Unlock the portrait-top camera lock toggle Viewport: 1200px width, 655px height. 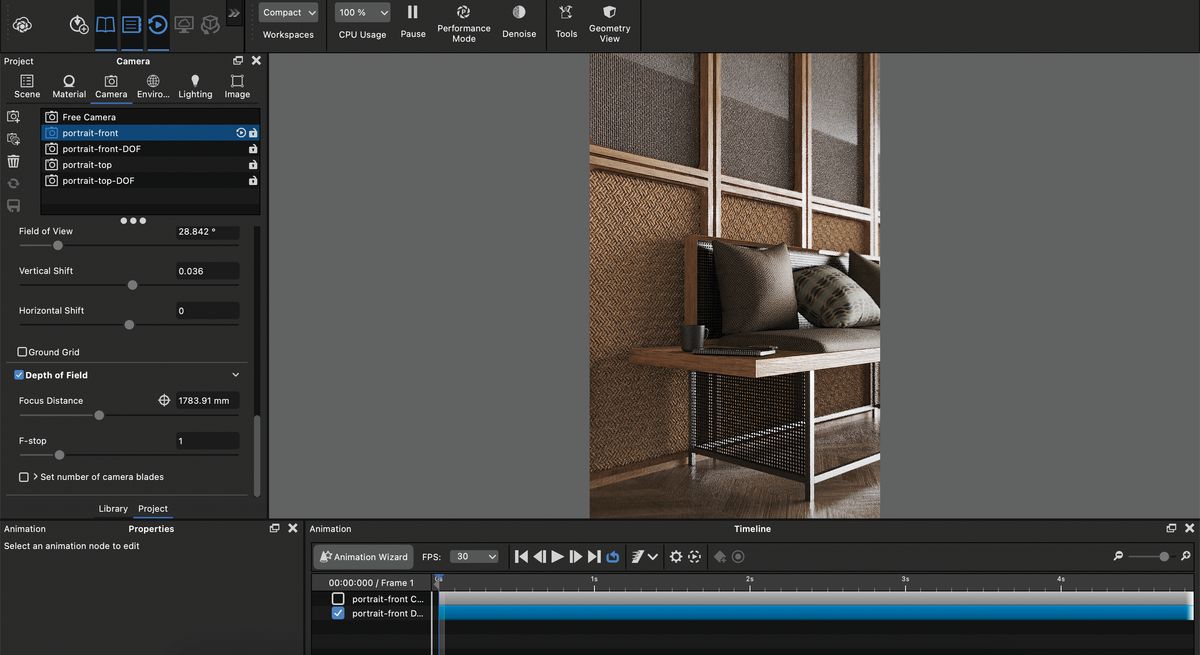click(x=253, y=164)
